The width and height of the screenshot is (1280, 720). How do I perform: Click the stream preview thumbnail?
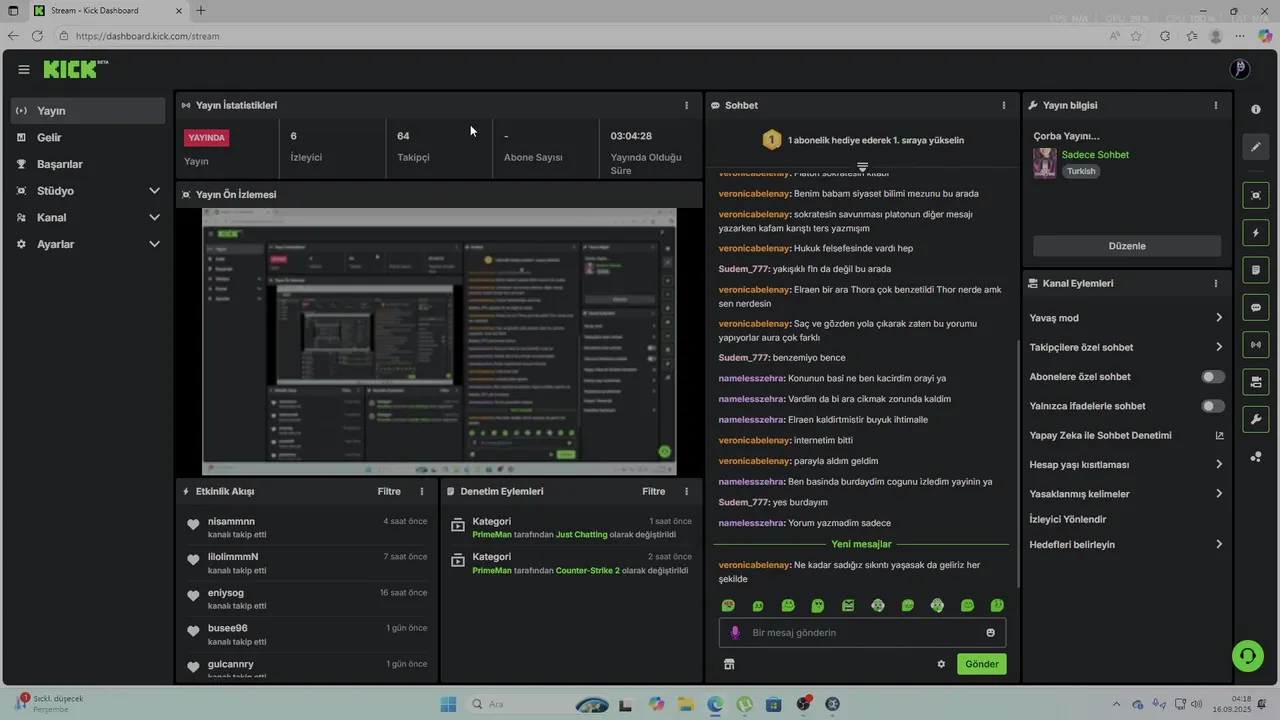439,341
